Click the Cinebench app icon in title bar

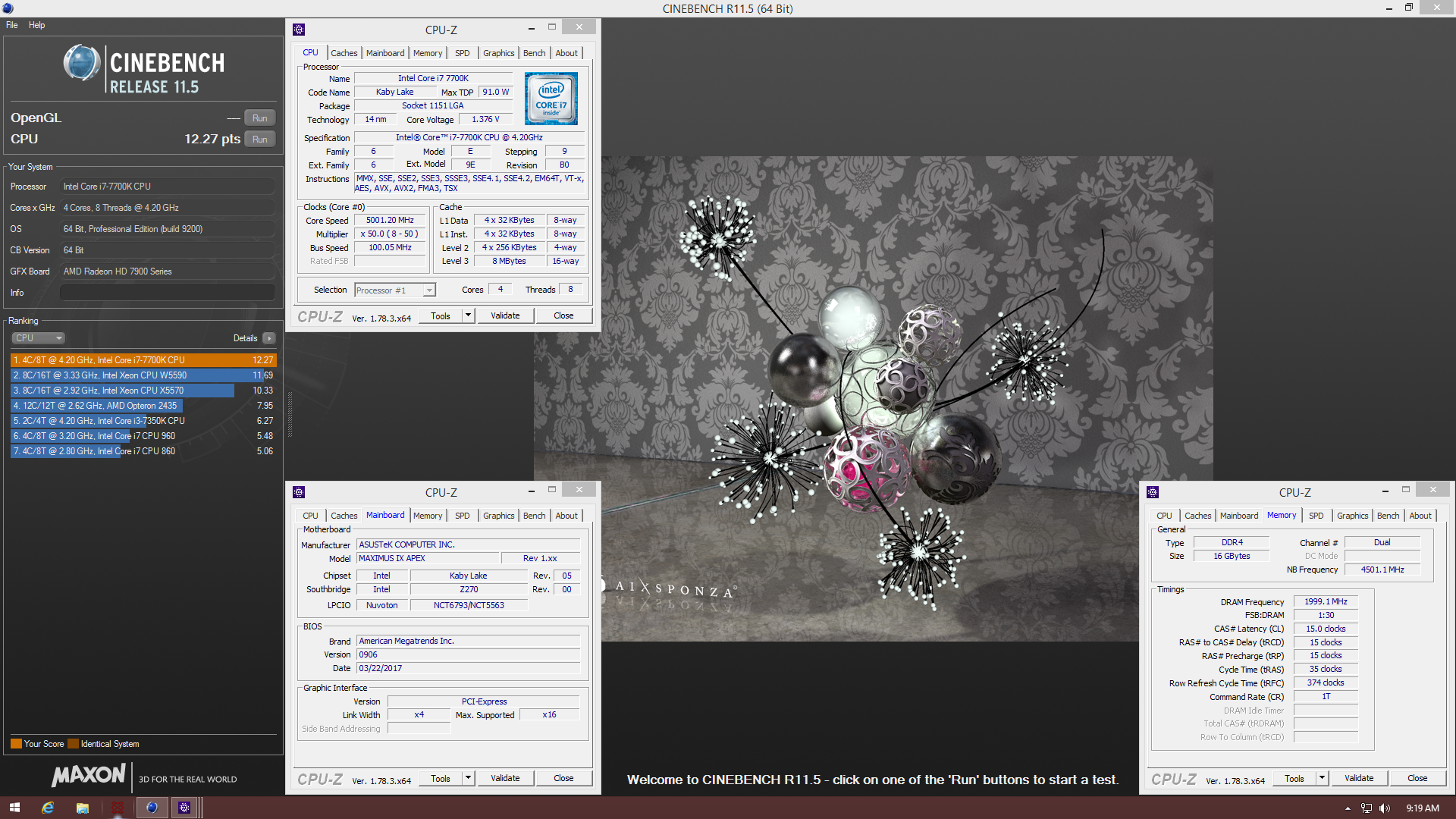tap(8, 8)
